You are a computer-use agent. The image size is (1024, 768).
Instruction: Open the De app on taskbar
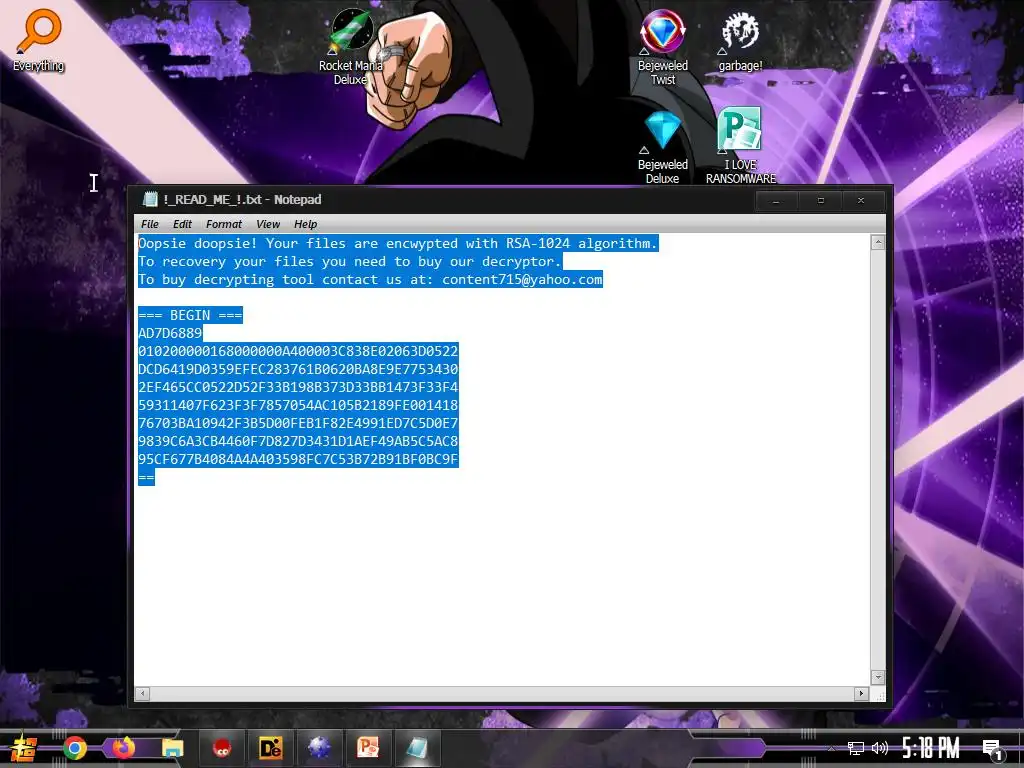point(270,748)
